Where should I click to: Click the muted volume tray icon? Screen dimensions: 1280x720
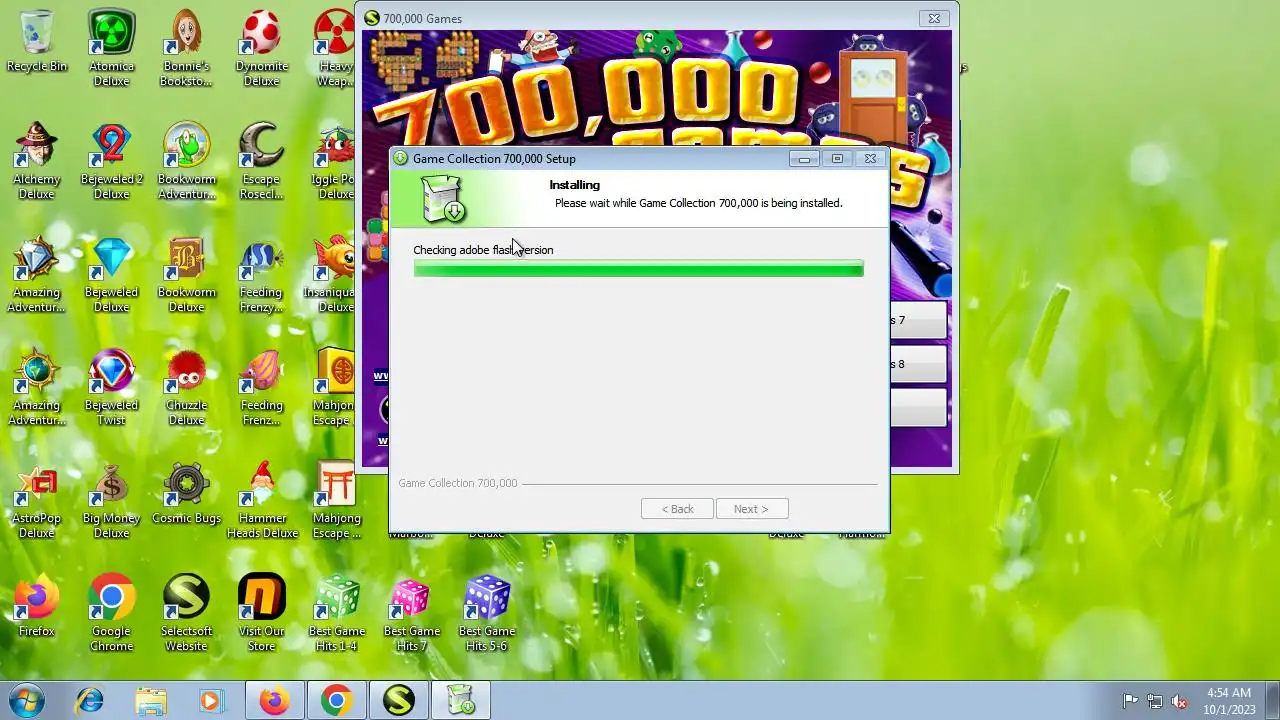[x=1179, y=701]
